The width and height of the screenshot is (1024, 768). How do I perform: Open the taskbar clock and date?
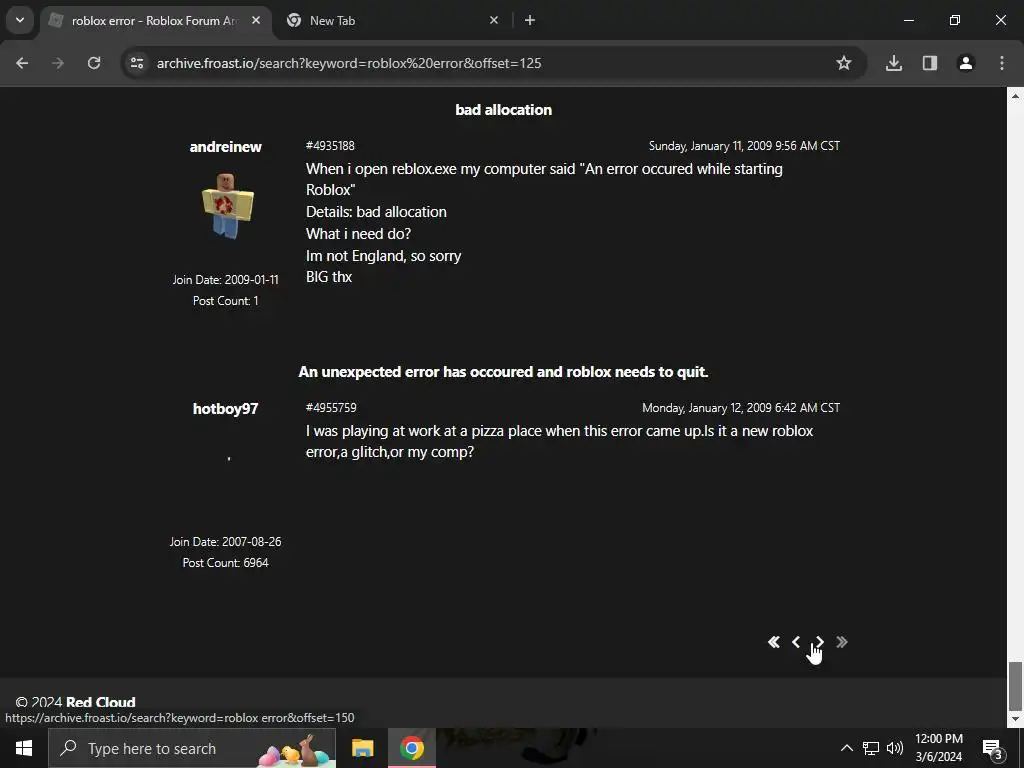click(x=938, y=748)
